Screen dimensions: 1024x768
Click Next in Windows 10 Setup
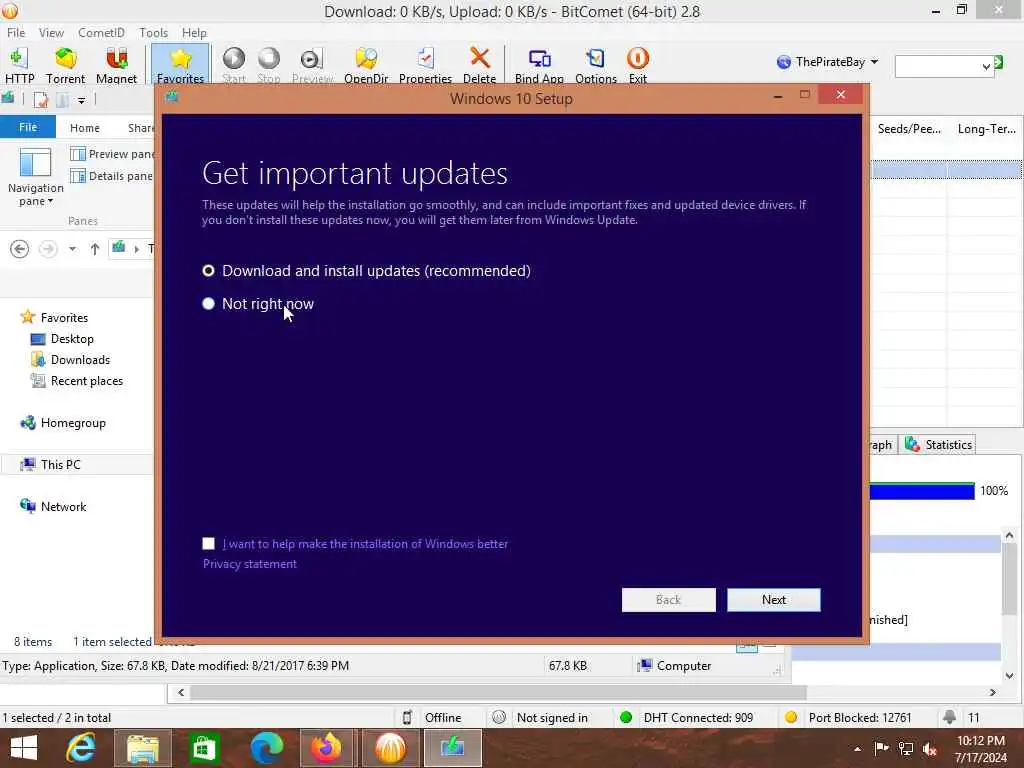coord(774,600)
